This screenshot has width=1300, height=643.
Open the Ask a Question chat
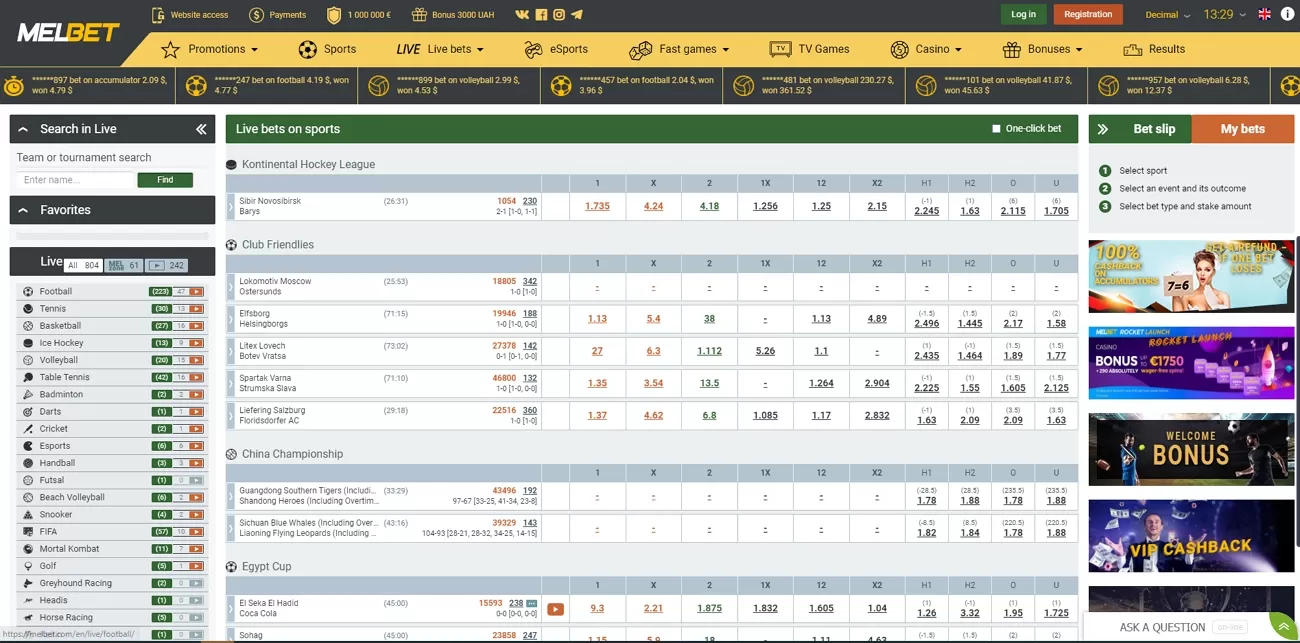(x=1163, y=627)
